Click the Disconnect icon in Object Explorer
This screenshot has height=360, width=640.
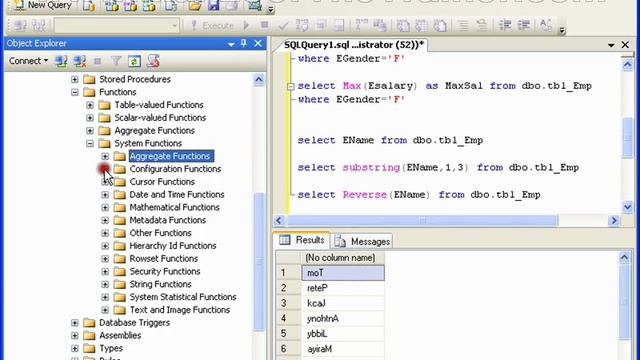[80, 61]
